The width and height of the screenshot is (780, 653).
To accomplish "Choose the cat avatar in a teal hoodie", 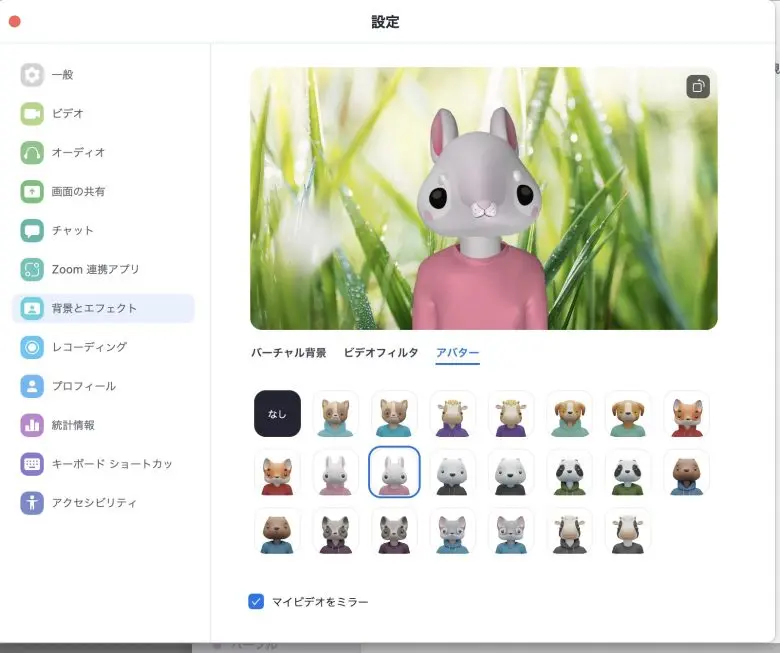I will [336, 414].
